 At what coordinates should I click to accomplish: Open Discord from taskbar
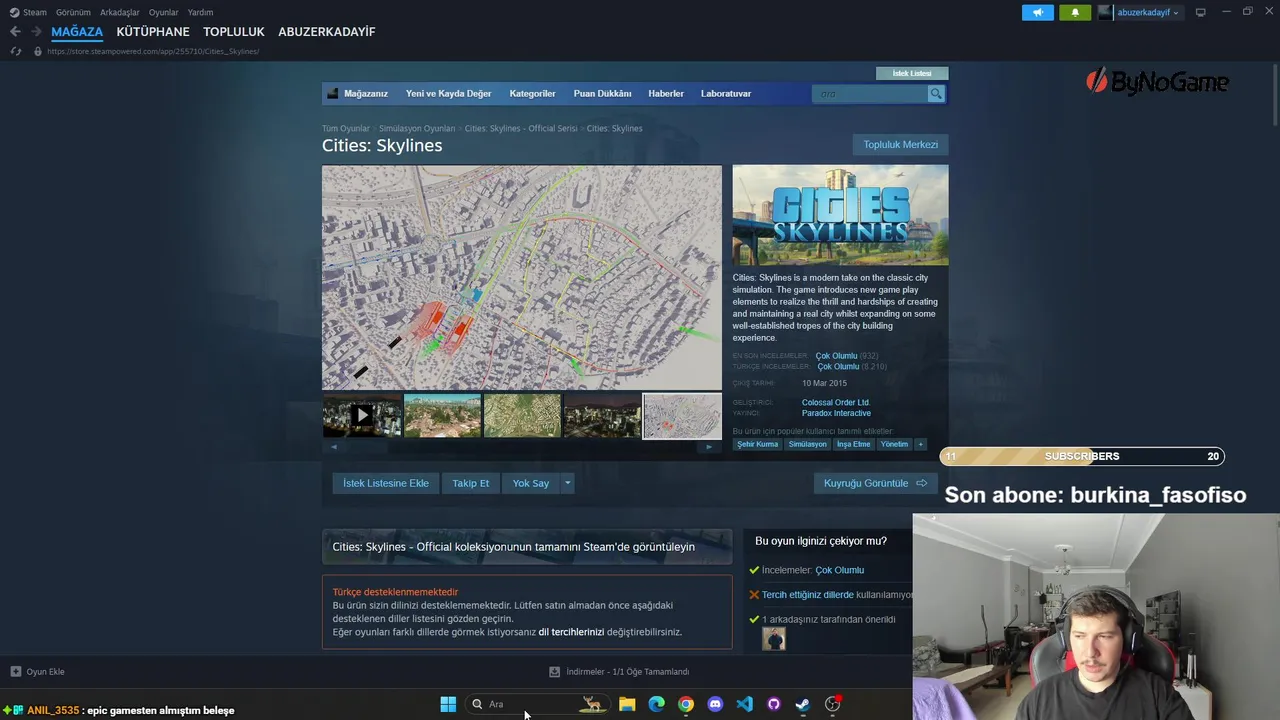pos(715,704)
